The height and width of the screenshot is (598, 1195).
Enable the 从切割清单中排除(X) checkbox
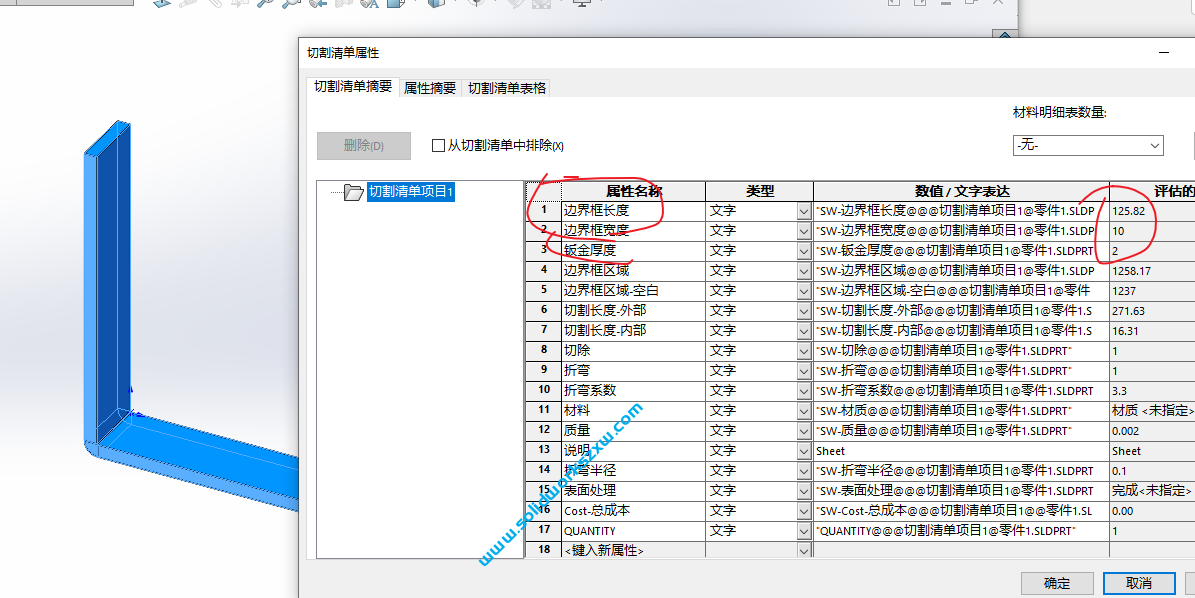437,145
